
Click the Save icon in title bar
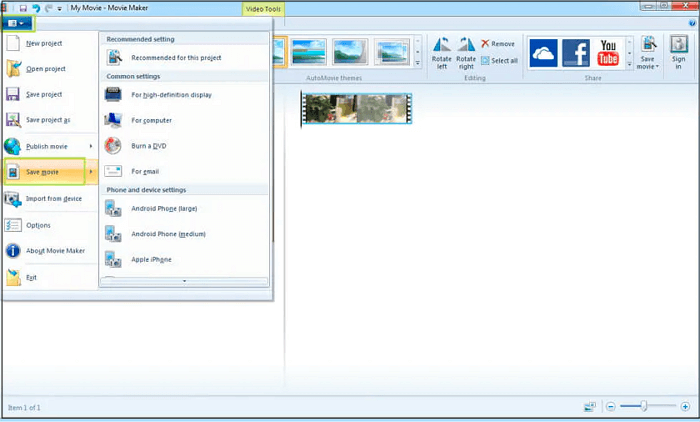[22, 8]
